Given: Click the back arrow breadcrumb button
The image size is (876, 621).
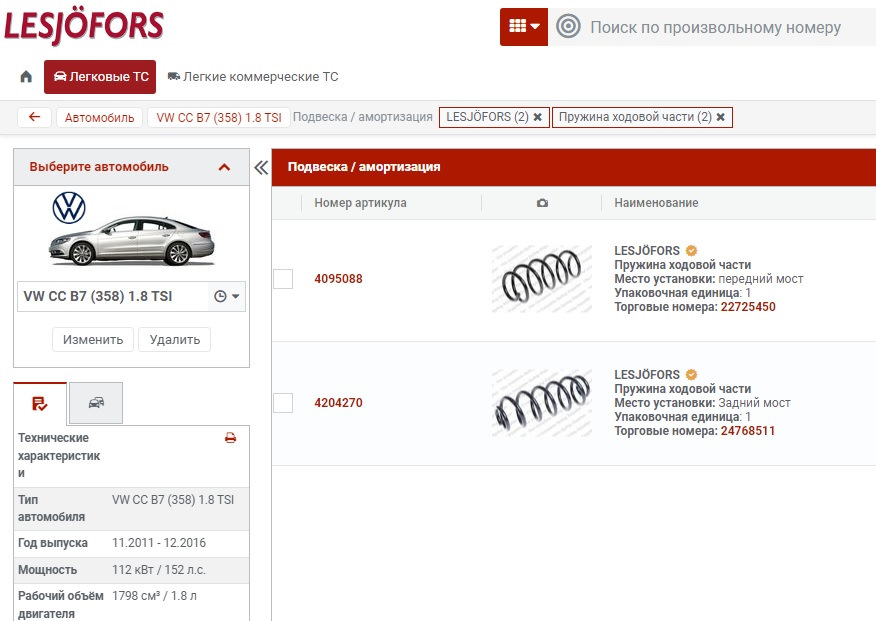Looking at the screenshot, I should 35,117.
